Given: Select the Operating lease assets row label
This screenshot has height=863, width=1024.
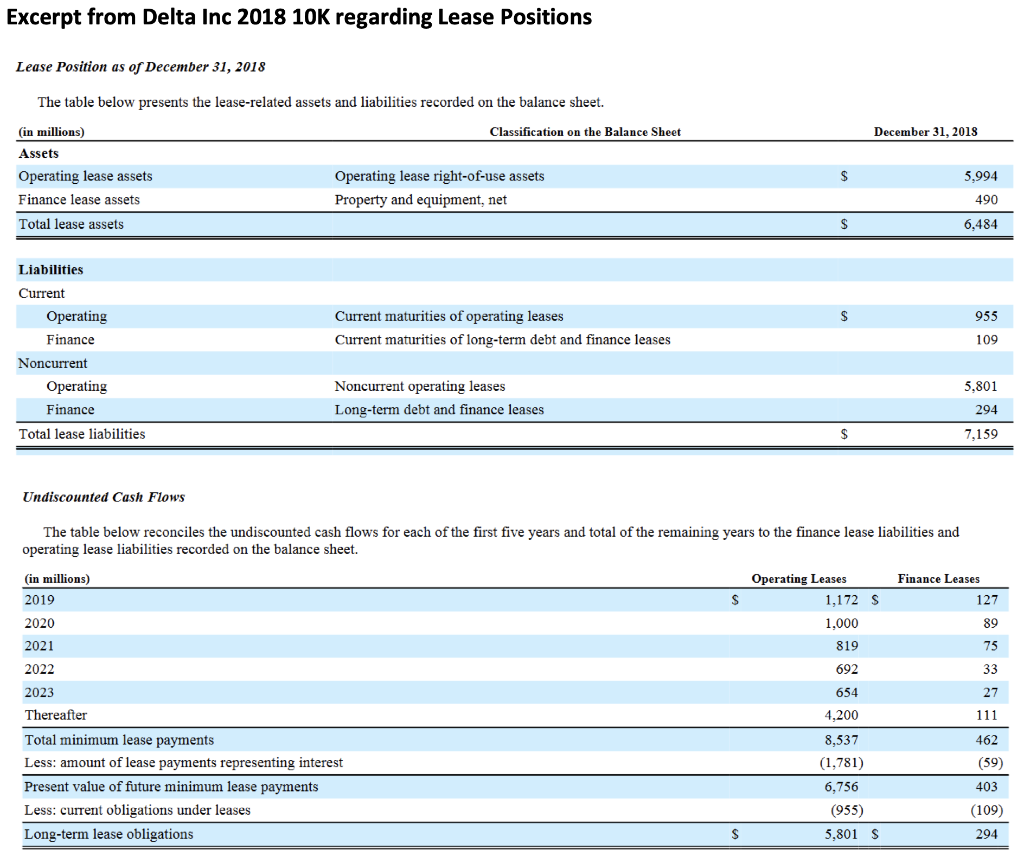Looking at the screenshot, I should (85, 175).
